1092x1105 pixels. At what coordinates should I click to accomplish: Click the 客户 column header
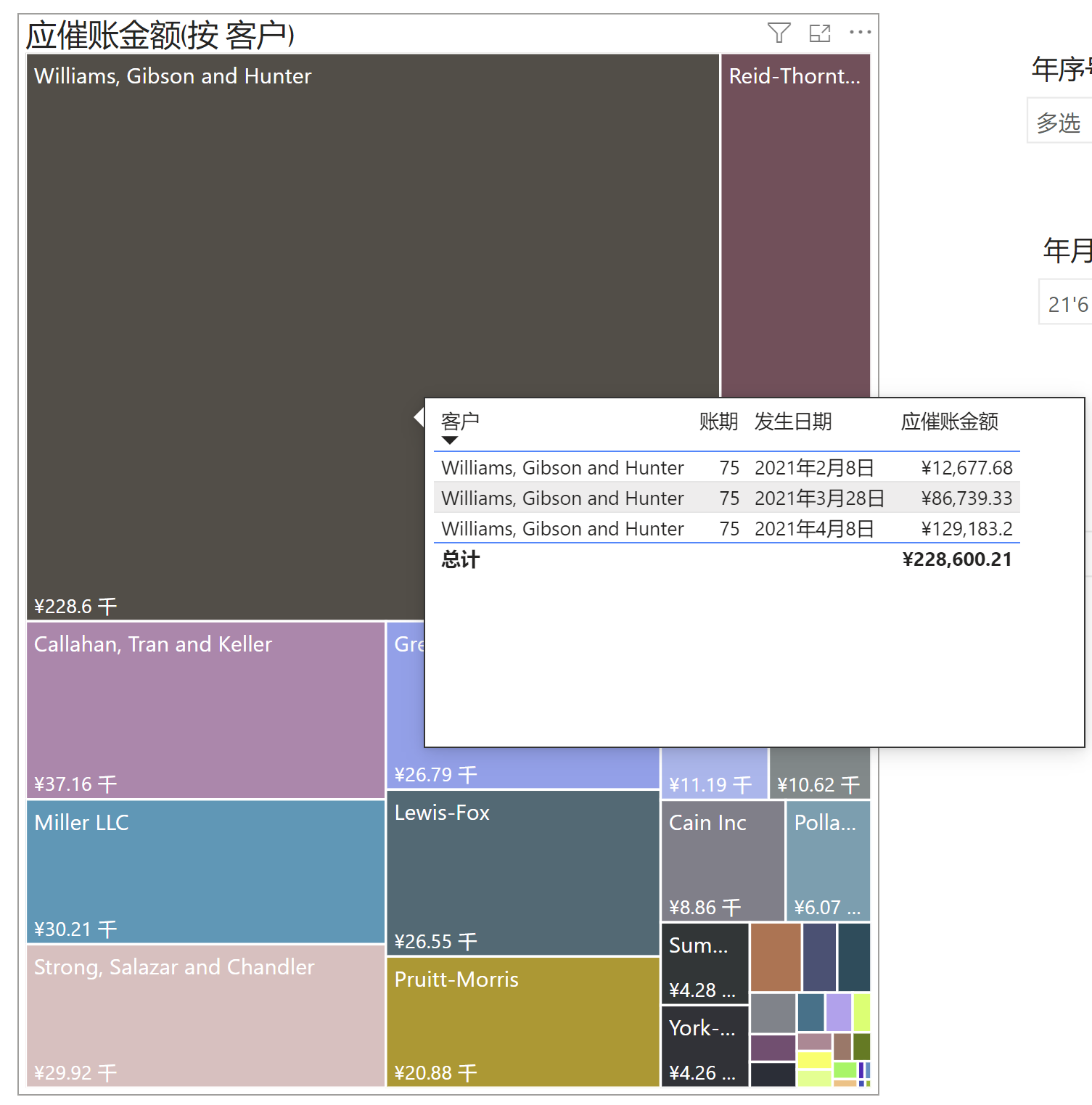pyautogui.click(x=460, y=422)
